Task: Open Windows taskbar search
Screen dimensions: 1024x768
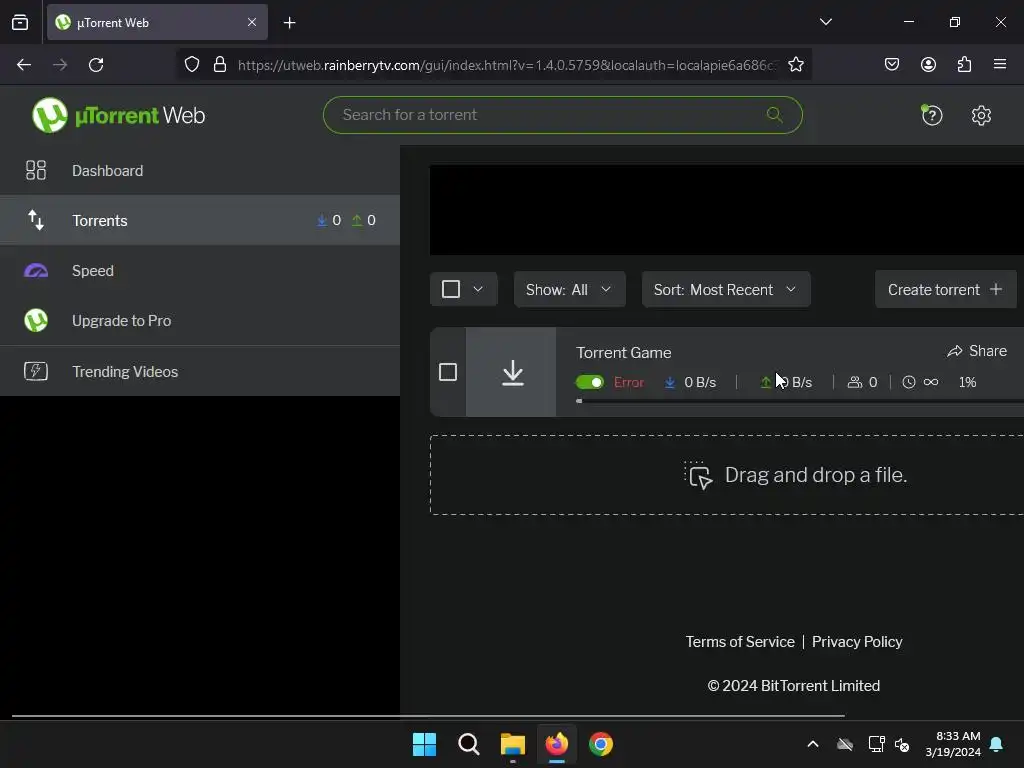Action: 468,744
